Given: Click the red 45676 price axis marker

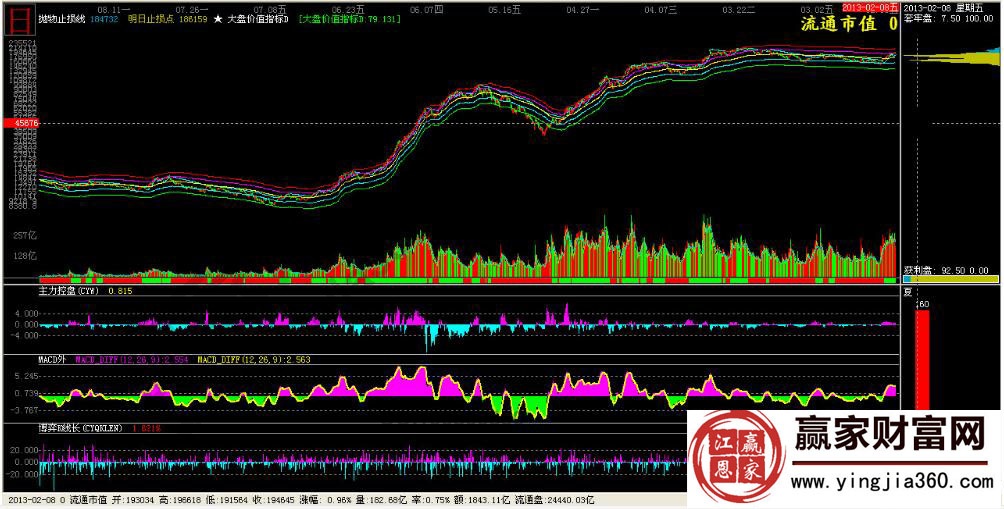Looking at the screenshot, I should [x=20, y=123].
